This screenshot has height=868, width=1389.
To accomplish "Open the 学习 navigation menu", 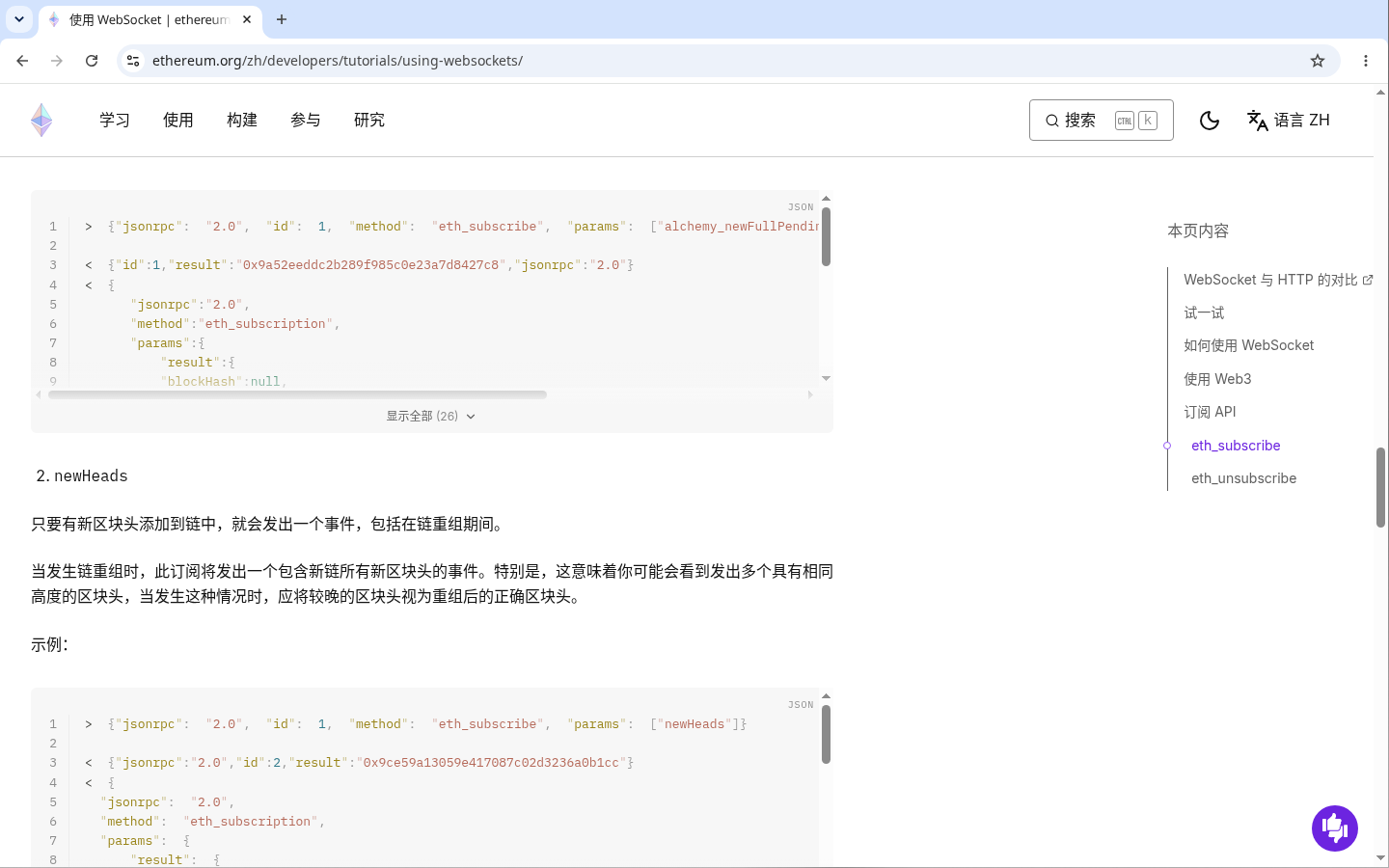I will click(115, 121).
